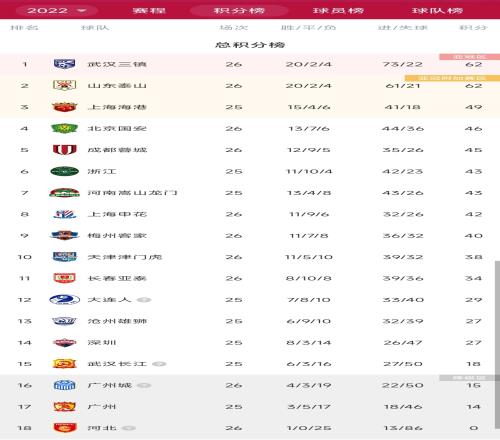Open the 球员榜 tab
The width and height of the screenshot is (500, 440).
338,10
